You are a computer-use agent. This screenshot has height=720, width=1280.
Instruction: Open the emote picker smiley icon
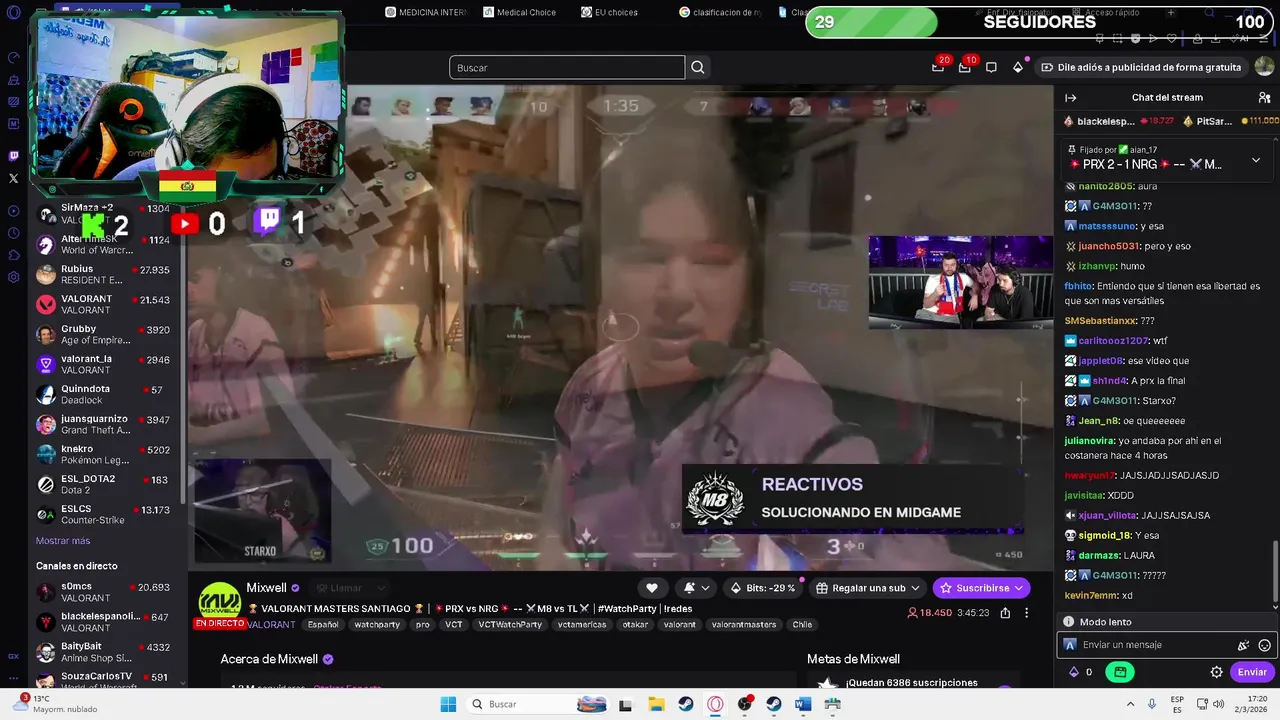[1264, 645]
